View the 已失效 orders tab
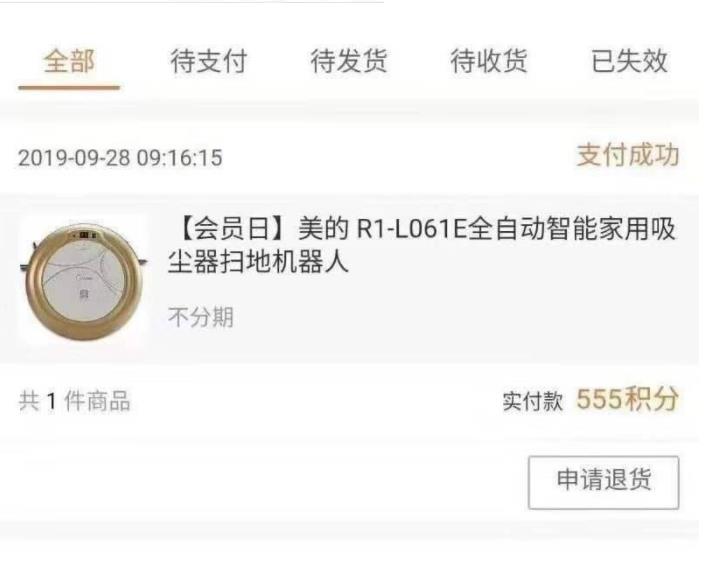Screen dimensions: 705x573 [x=629, y=61]
